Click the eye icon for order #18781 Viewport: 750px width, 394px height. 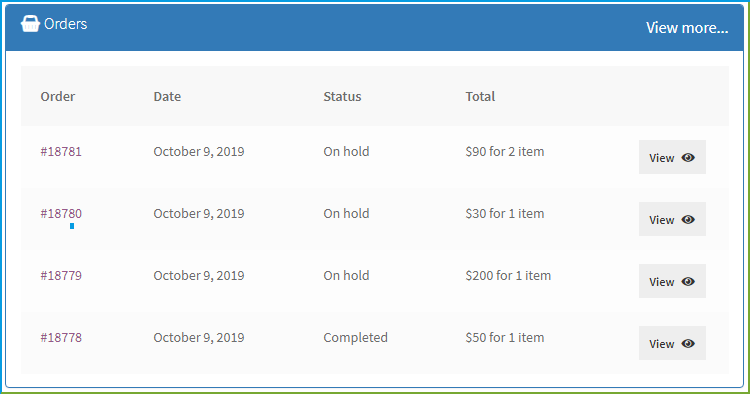coord(688,157)
